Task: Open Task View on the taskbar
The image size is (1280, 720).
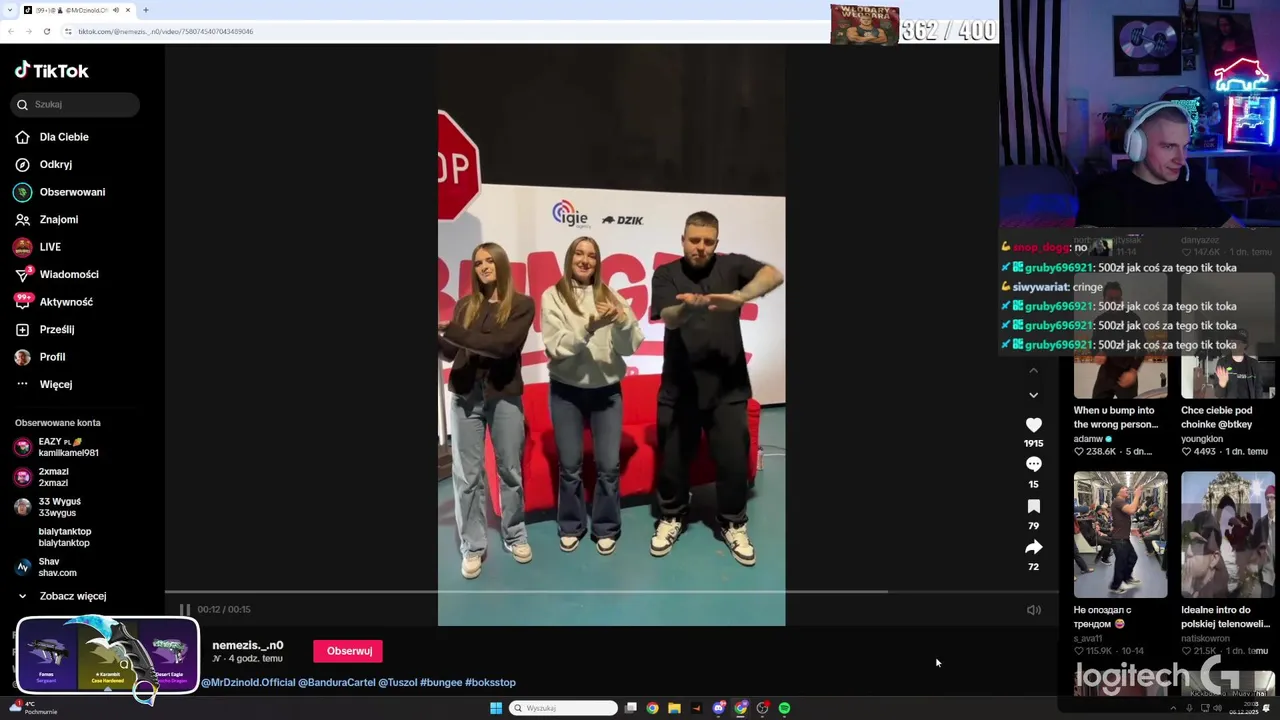Action: pos(631,708)
